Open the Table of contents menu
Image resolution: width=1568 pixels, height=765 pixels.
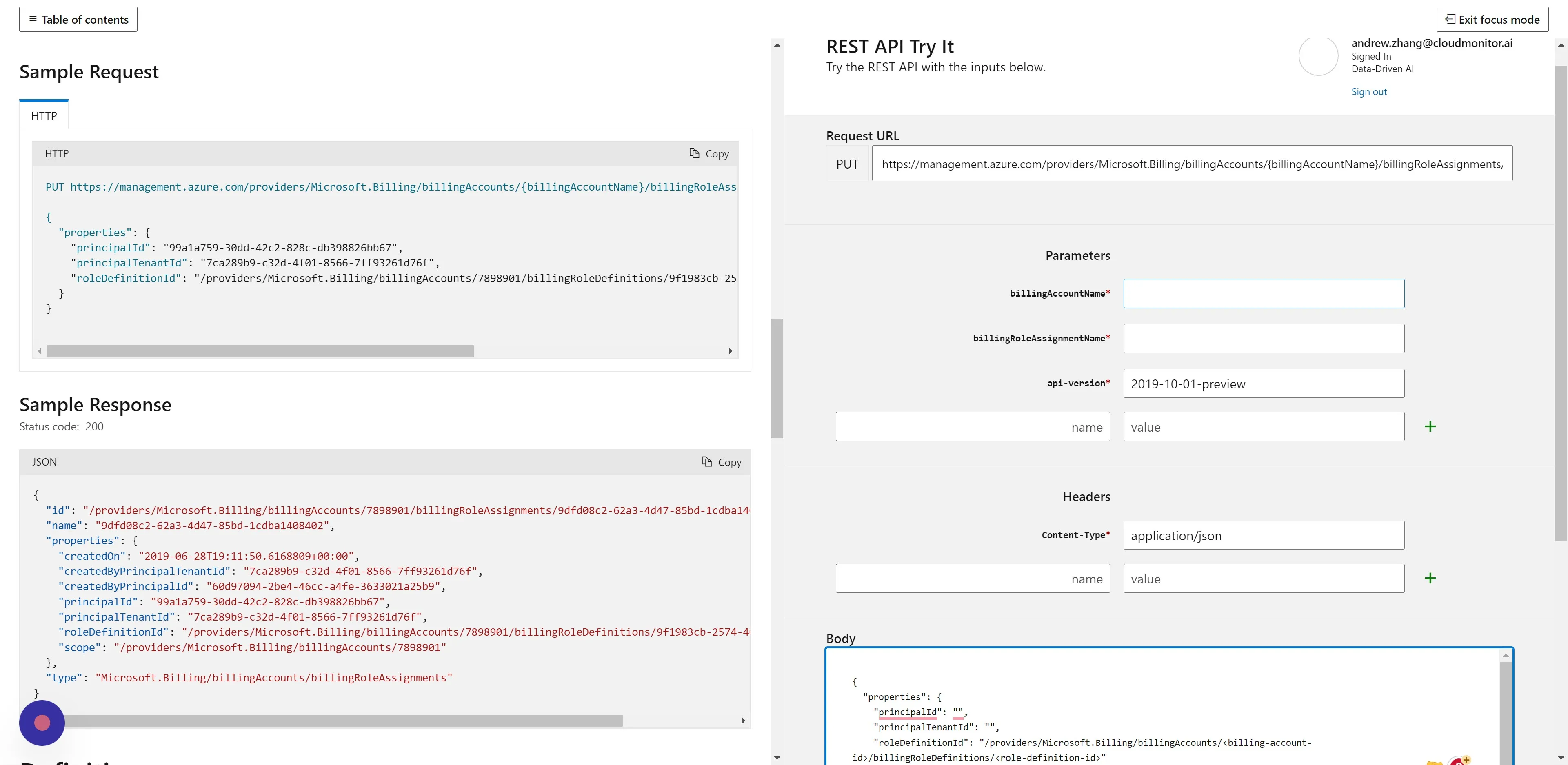(78, 20)
